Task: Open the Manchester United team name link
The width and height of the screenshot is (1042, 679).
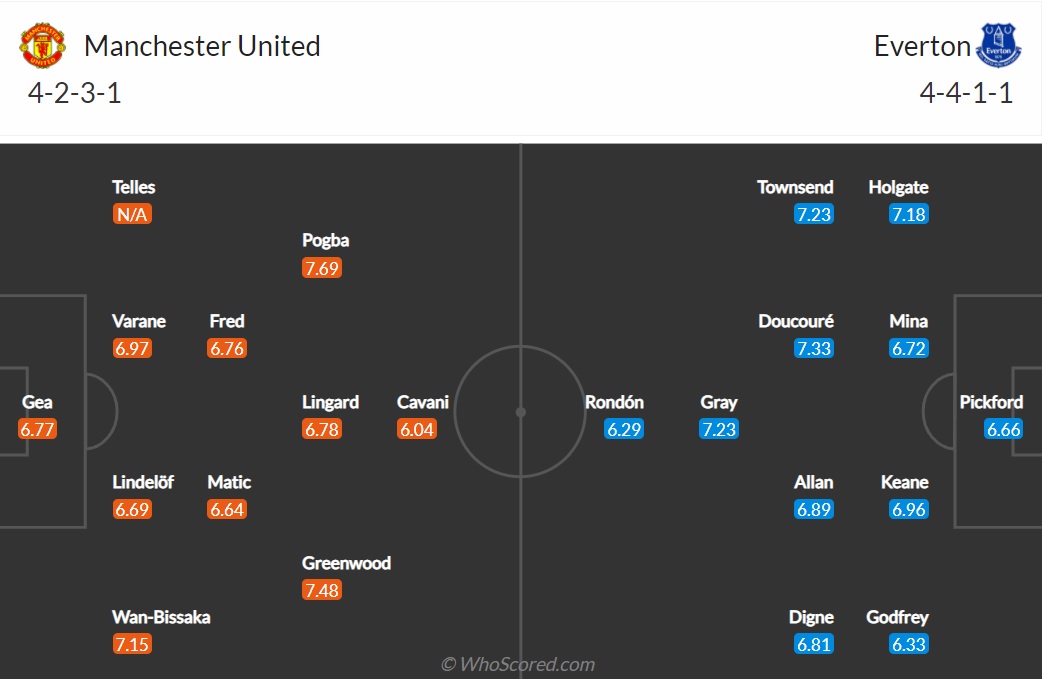Action: 202,46
